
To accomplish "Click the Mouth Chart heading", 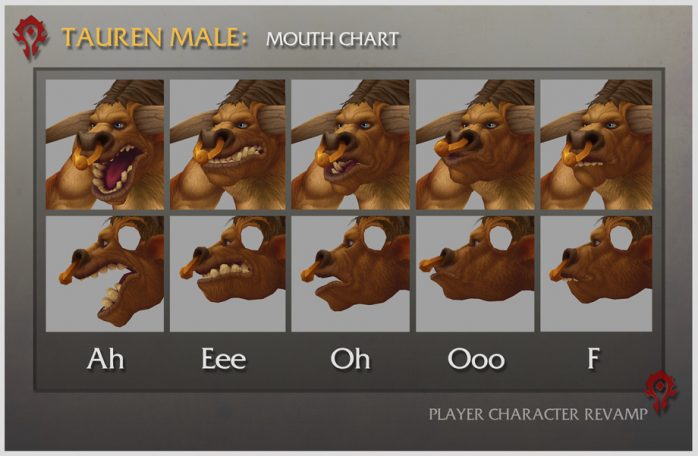I will point(332,39).
